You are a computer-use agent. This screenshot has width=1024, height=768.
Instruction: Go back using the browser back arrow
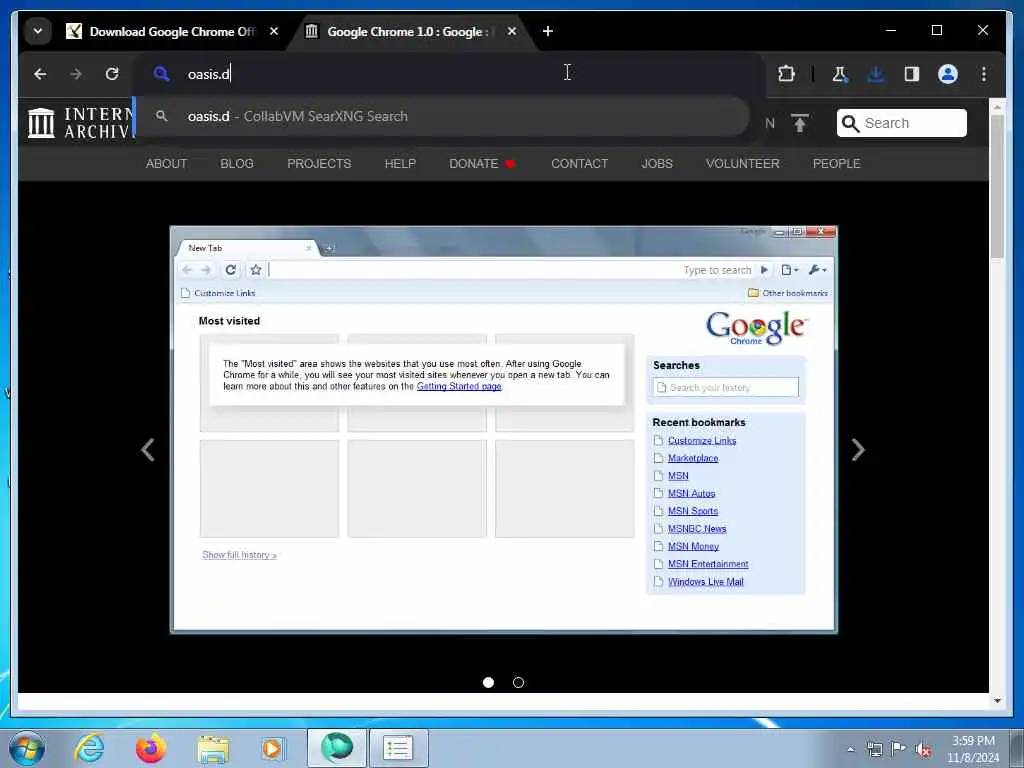(40, 74)
